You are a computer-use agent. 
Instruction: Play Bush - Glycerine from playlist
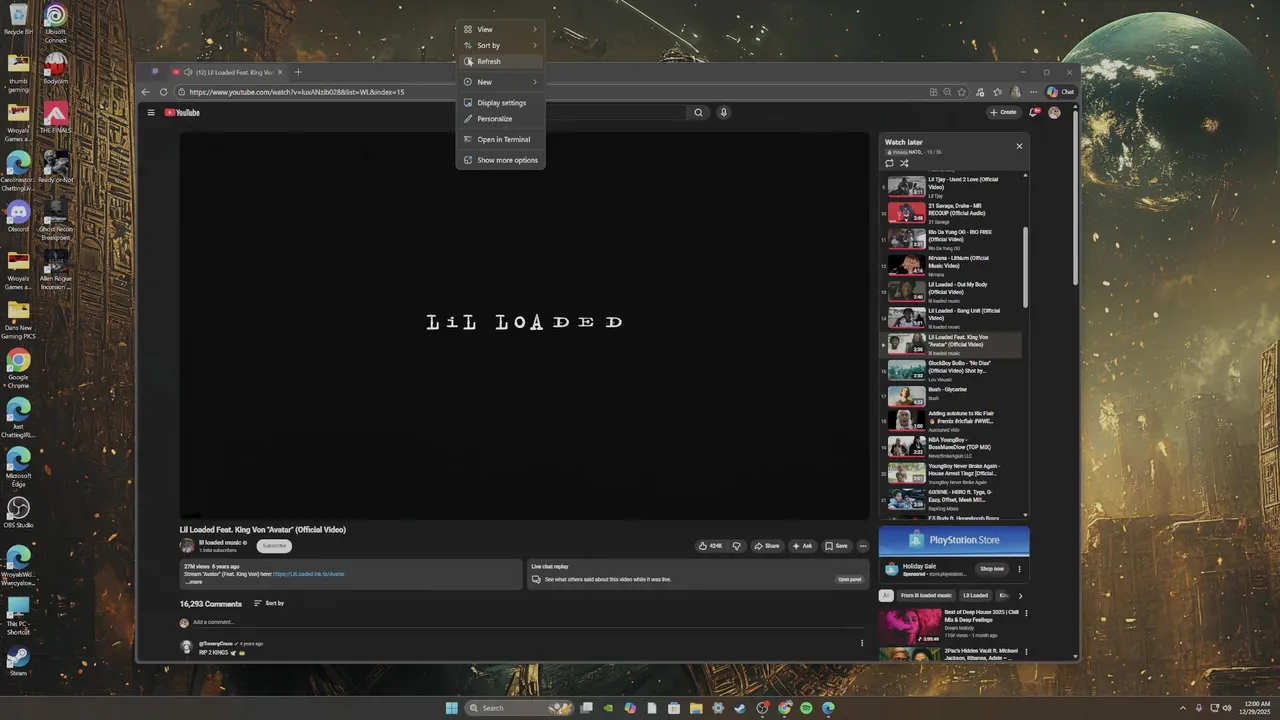(x=950, y=396)
